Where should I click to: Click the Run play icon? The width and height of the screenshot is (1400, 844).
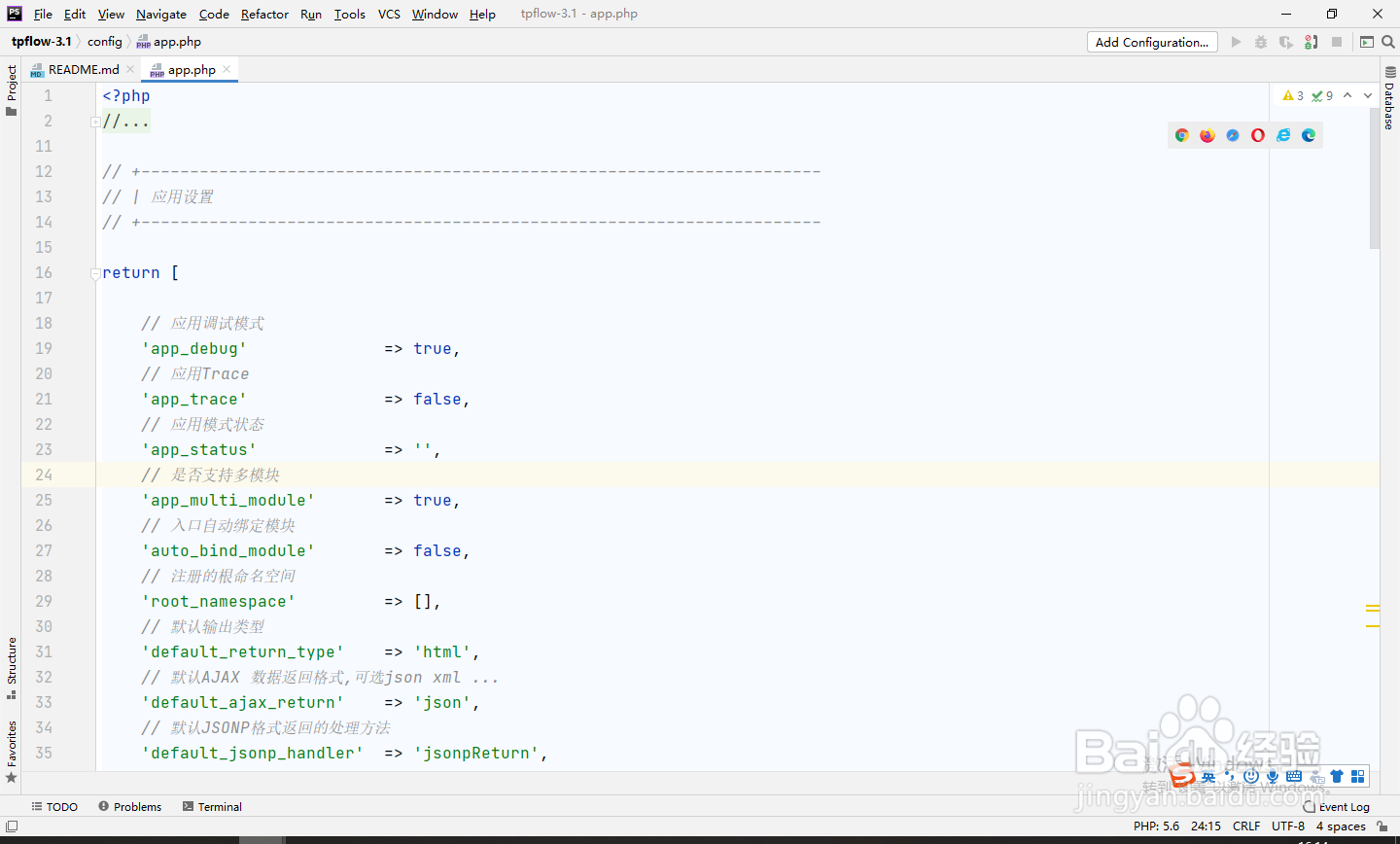(1236, 42)
